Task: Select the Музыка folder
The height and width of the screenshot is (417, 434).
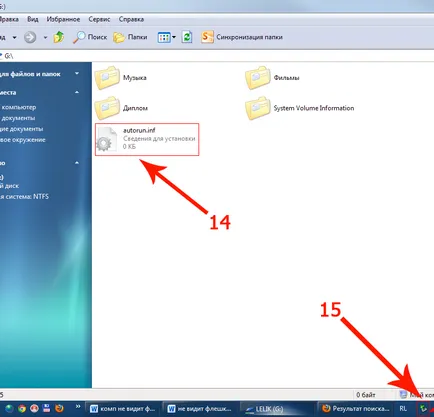Action: point(121,78)
